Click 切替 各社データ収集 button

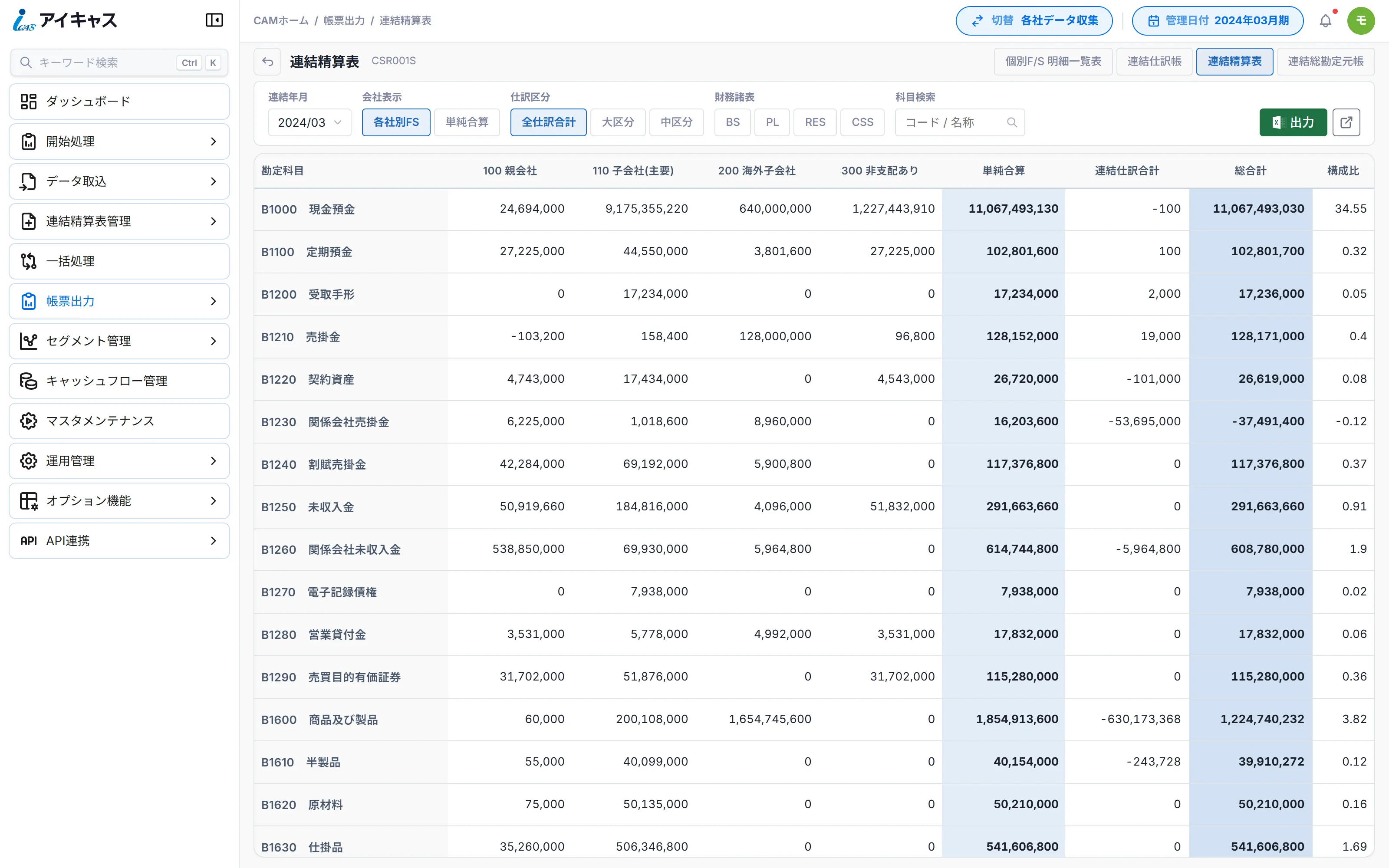(x=1034, y=21)
